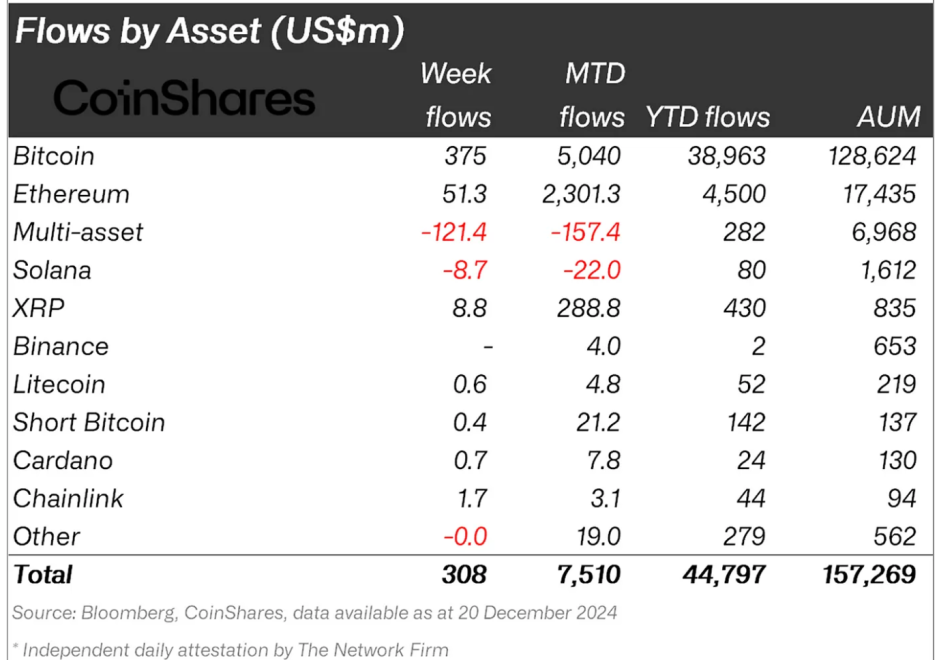
Task: Click the CoinShares logo
Action: coord(184,98)
